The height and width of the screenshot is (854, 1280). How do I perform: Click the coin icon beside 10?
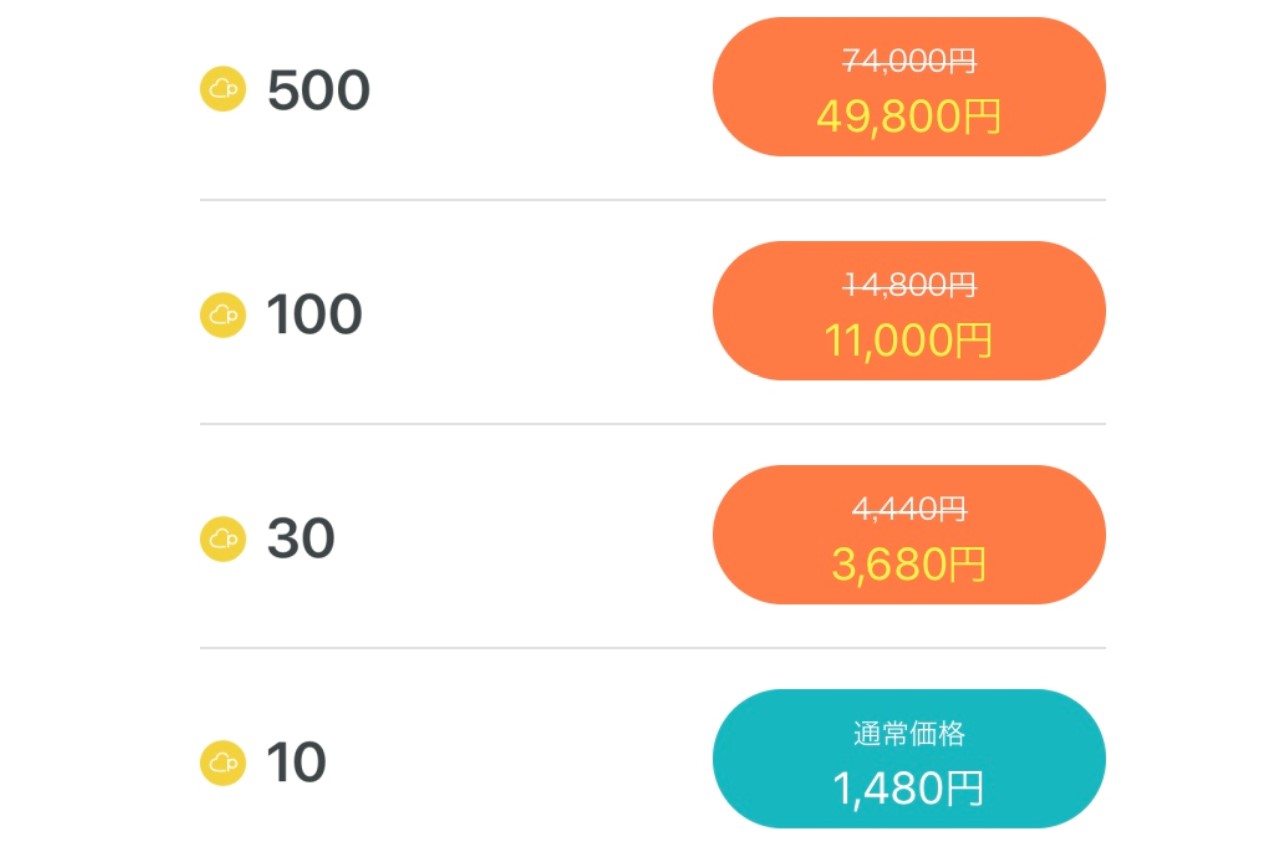(223, 763)
